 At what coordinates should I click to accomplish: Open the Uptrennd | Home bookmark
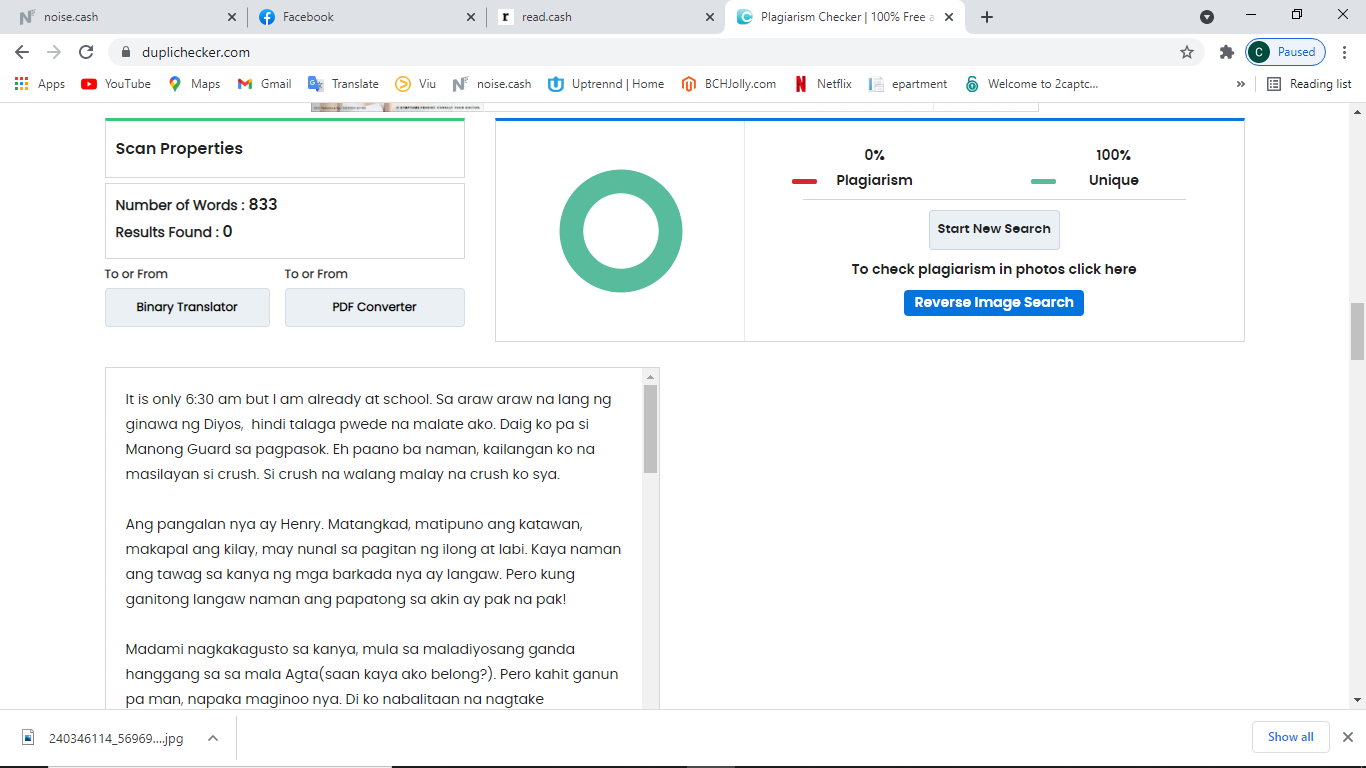click(606, 84)
